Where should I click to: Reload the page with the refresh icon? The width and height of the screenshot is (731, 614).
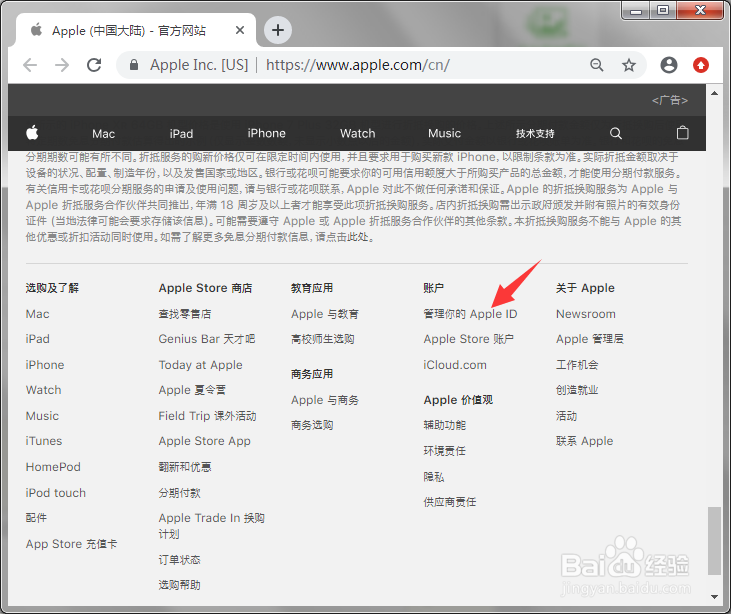[x=94, y=65]
